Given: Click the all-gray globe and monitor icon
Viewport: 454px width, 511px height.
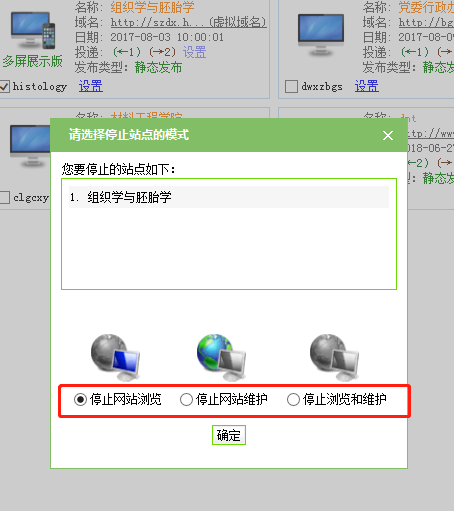Looking at the screenshot, I should click(334, 357).
